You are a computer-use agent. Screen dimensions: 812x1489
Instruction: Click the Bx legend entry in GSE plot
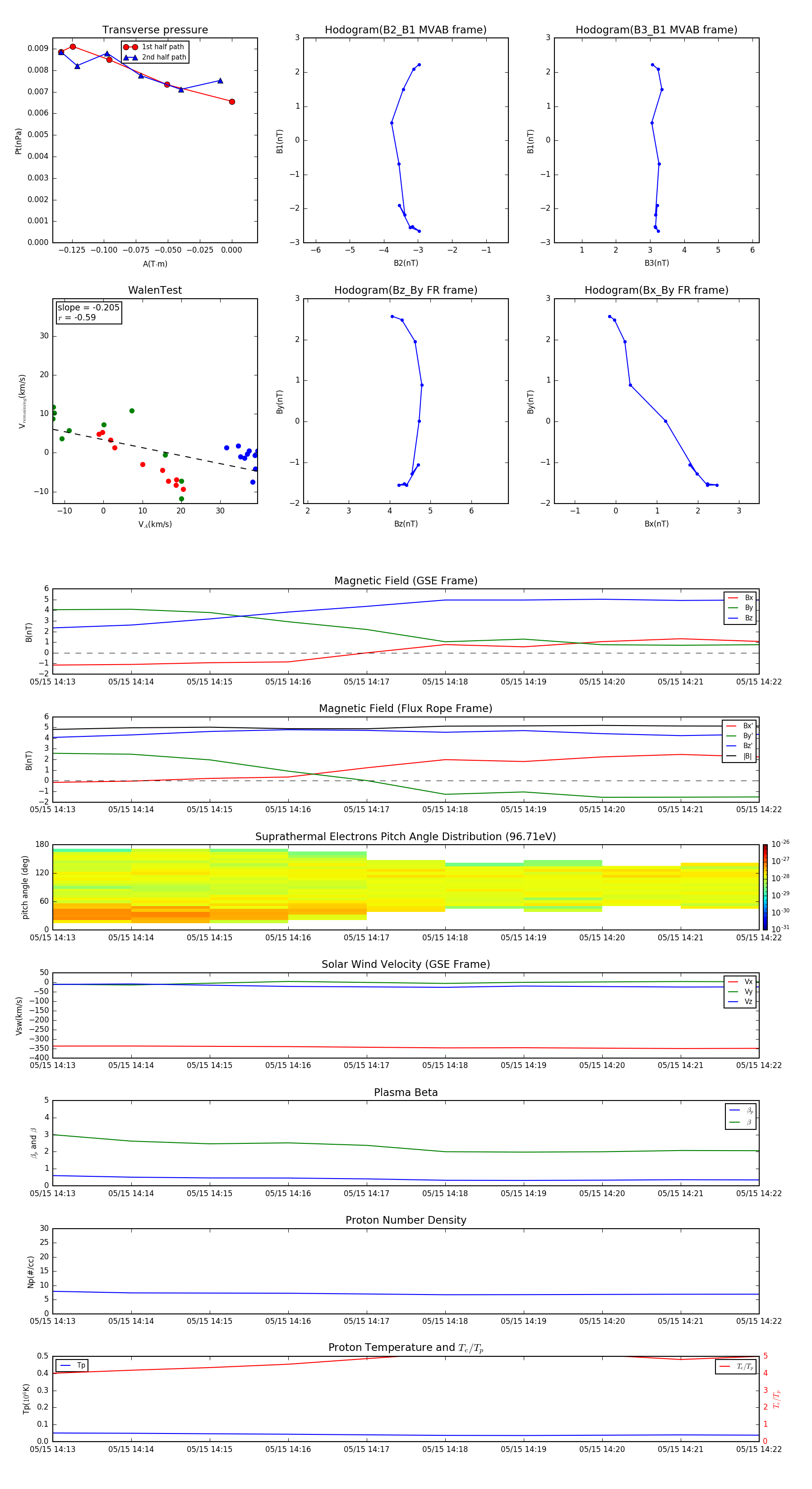[x=740, y=598]
